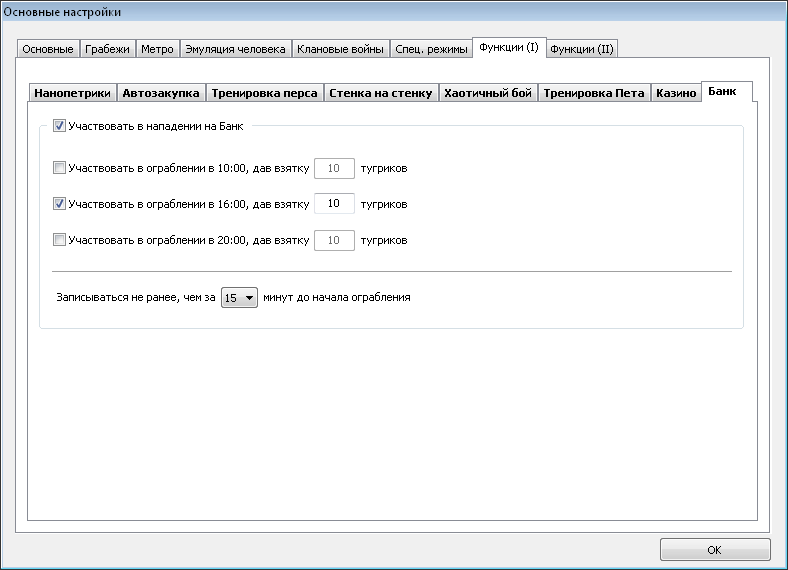Open the Автозакупка sub-tab

161,93
